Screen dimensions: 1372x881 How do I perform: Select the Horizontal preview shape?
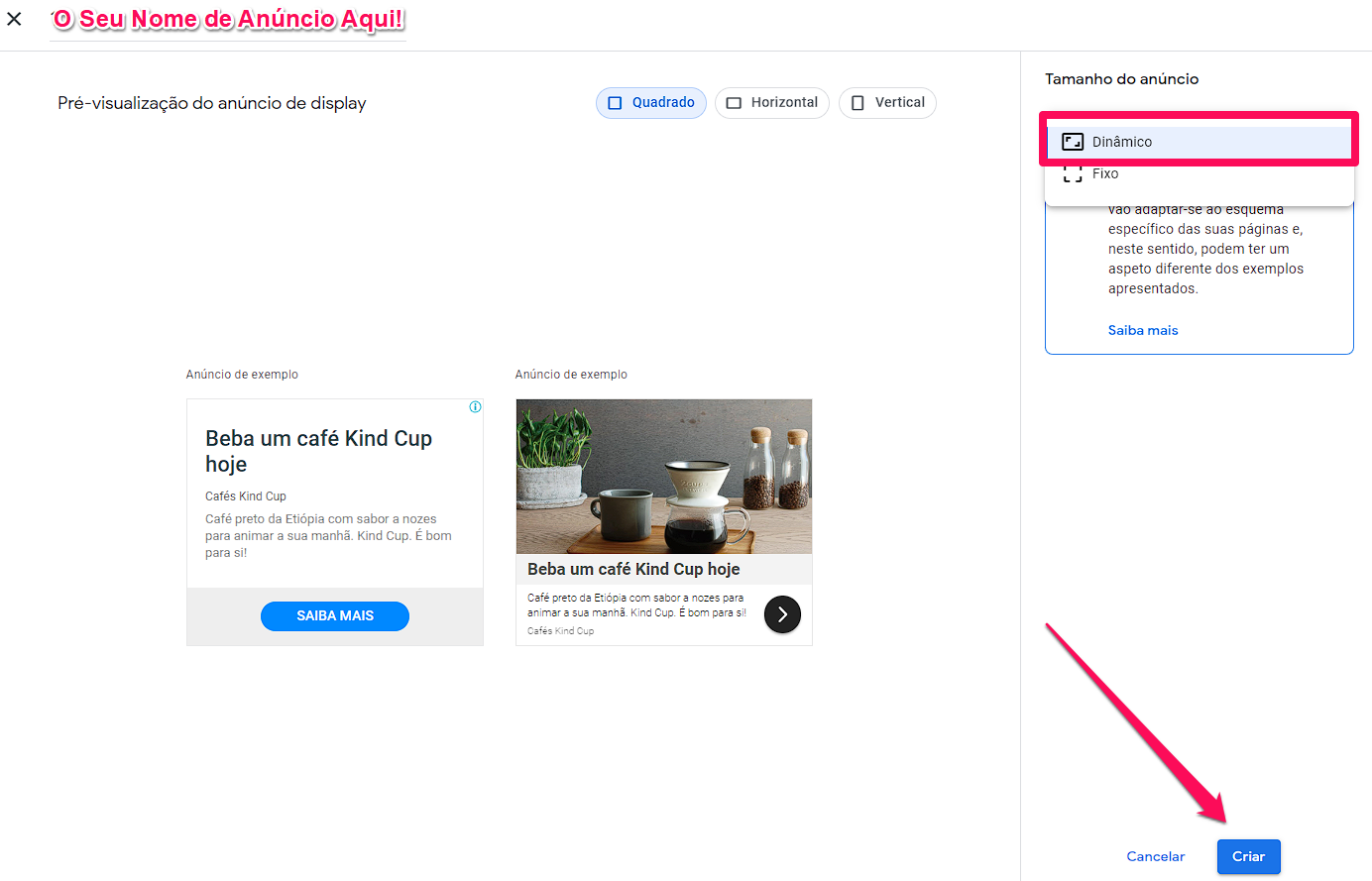click(x=772, y=103)
